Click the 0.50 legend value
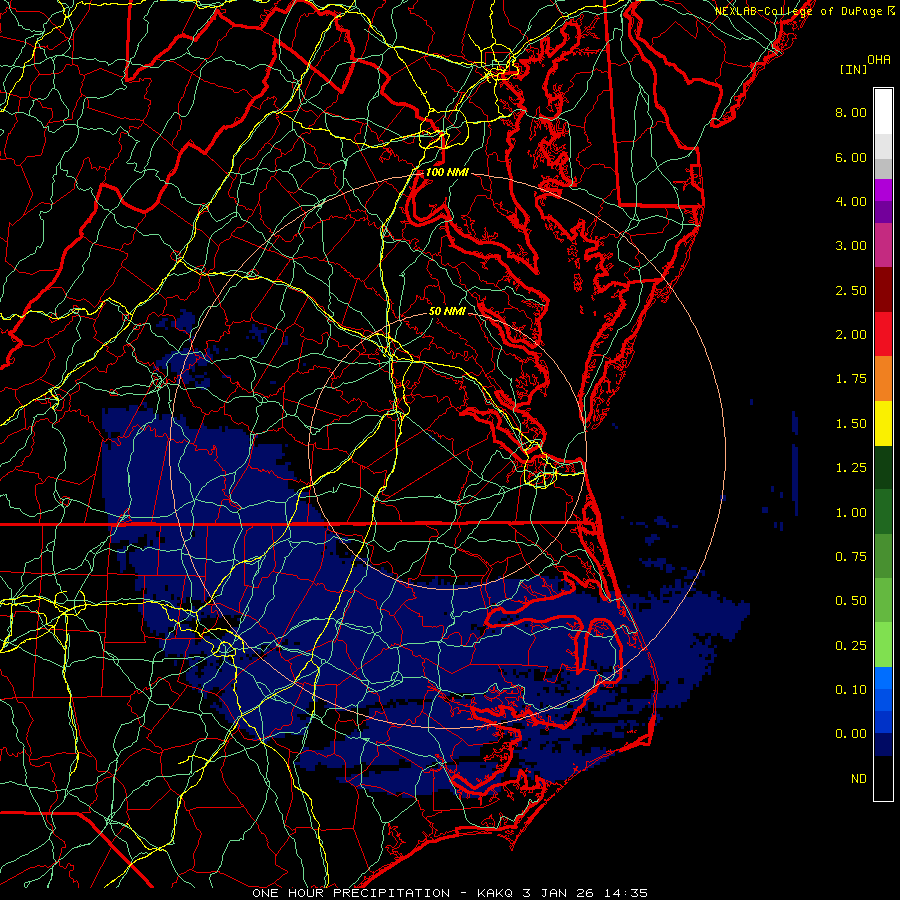Image resolution: width=900 pixels, height=900 pixels. 851,601
